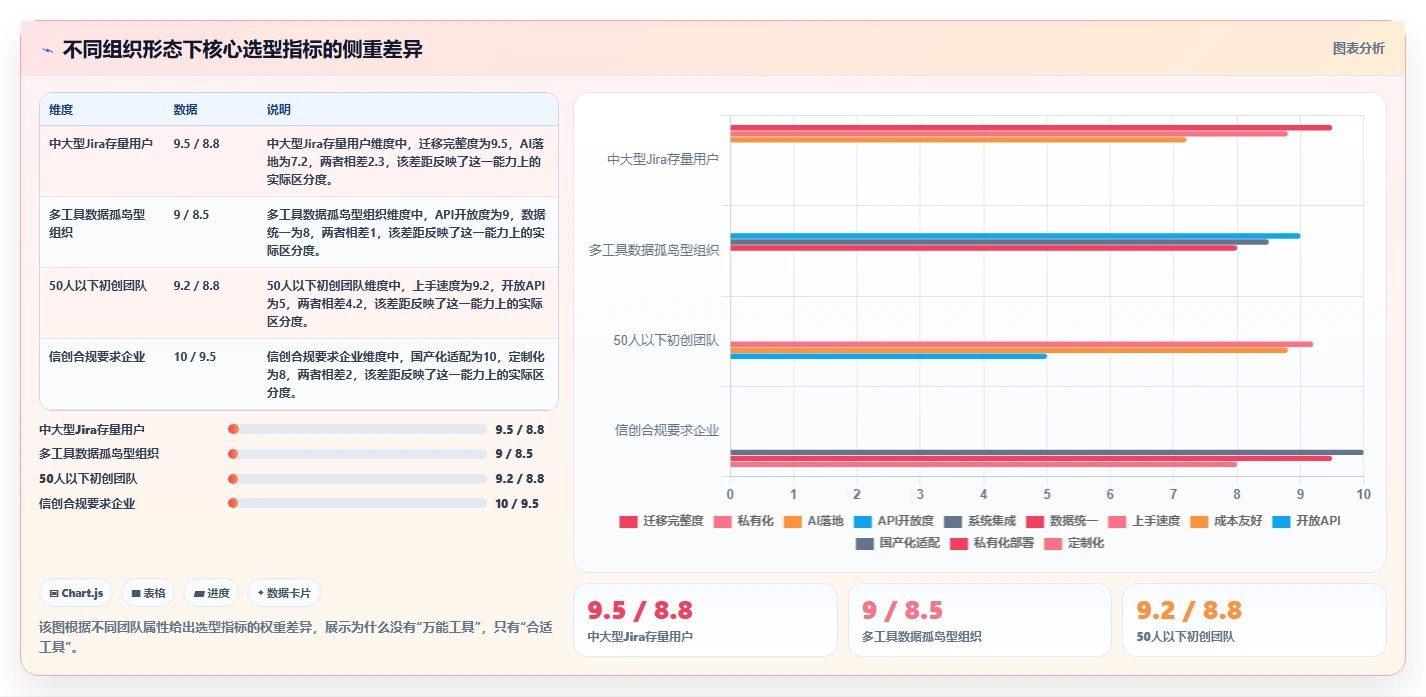Select the table cell 50人以下初创团队
Screen dimensions: 1426x697
(98, 286)
